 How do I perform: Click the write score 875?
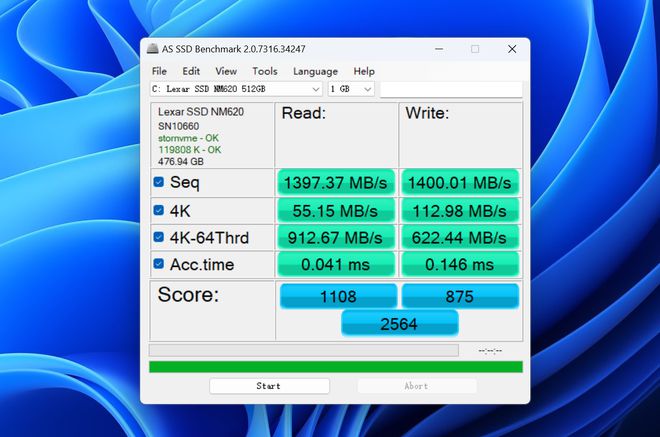point(460,296)
